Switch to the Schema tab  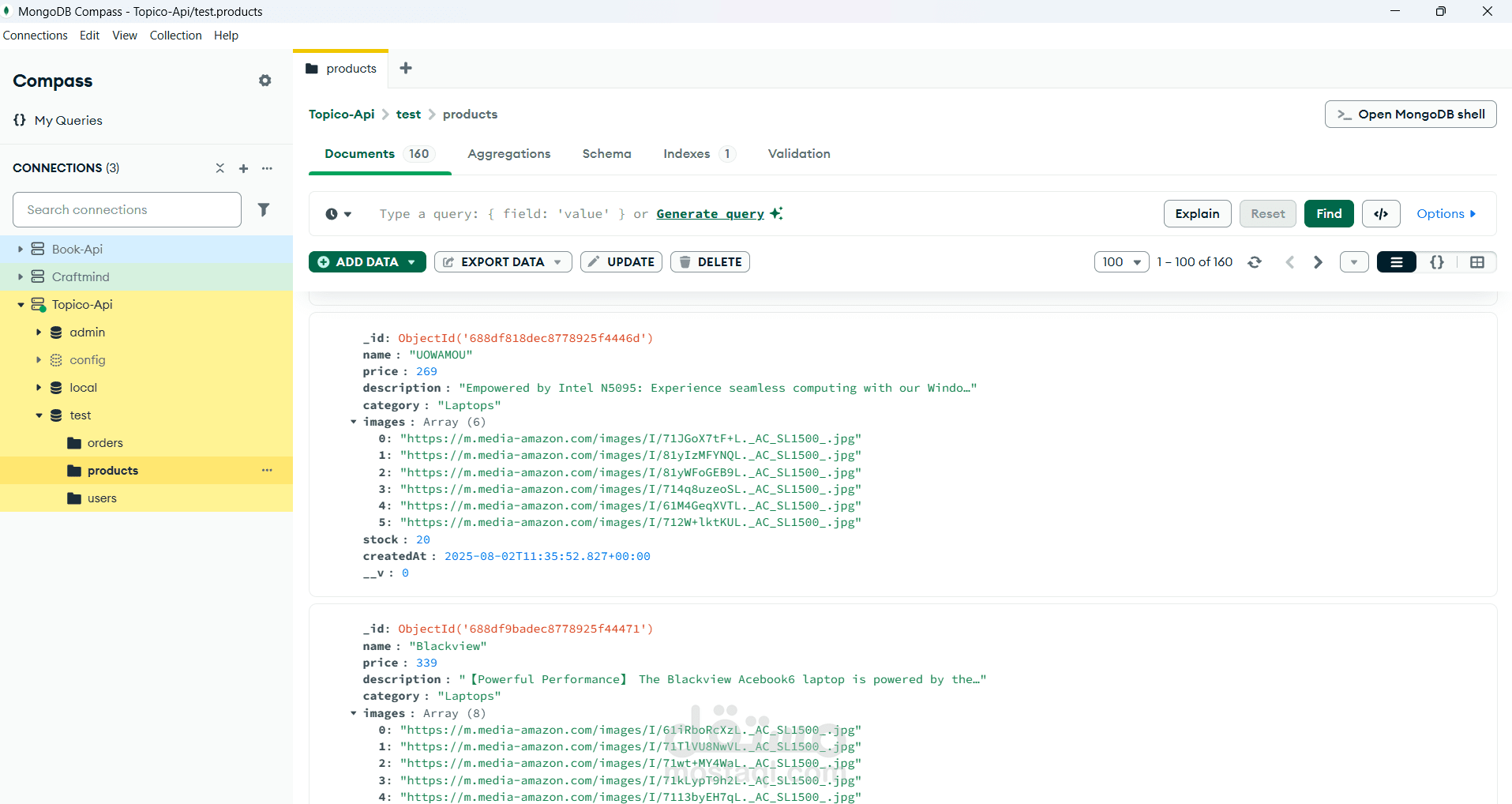[x=607, y=154]
